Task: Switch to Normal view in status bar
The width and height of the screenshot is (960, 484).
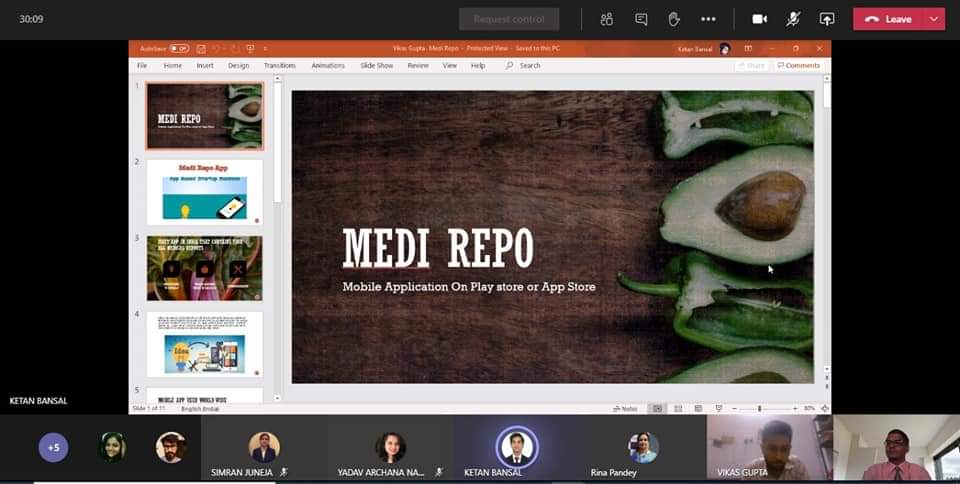Action: click(658, 408)
